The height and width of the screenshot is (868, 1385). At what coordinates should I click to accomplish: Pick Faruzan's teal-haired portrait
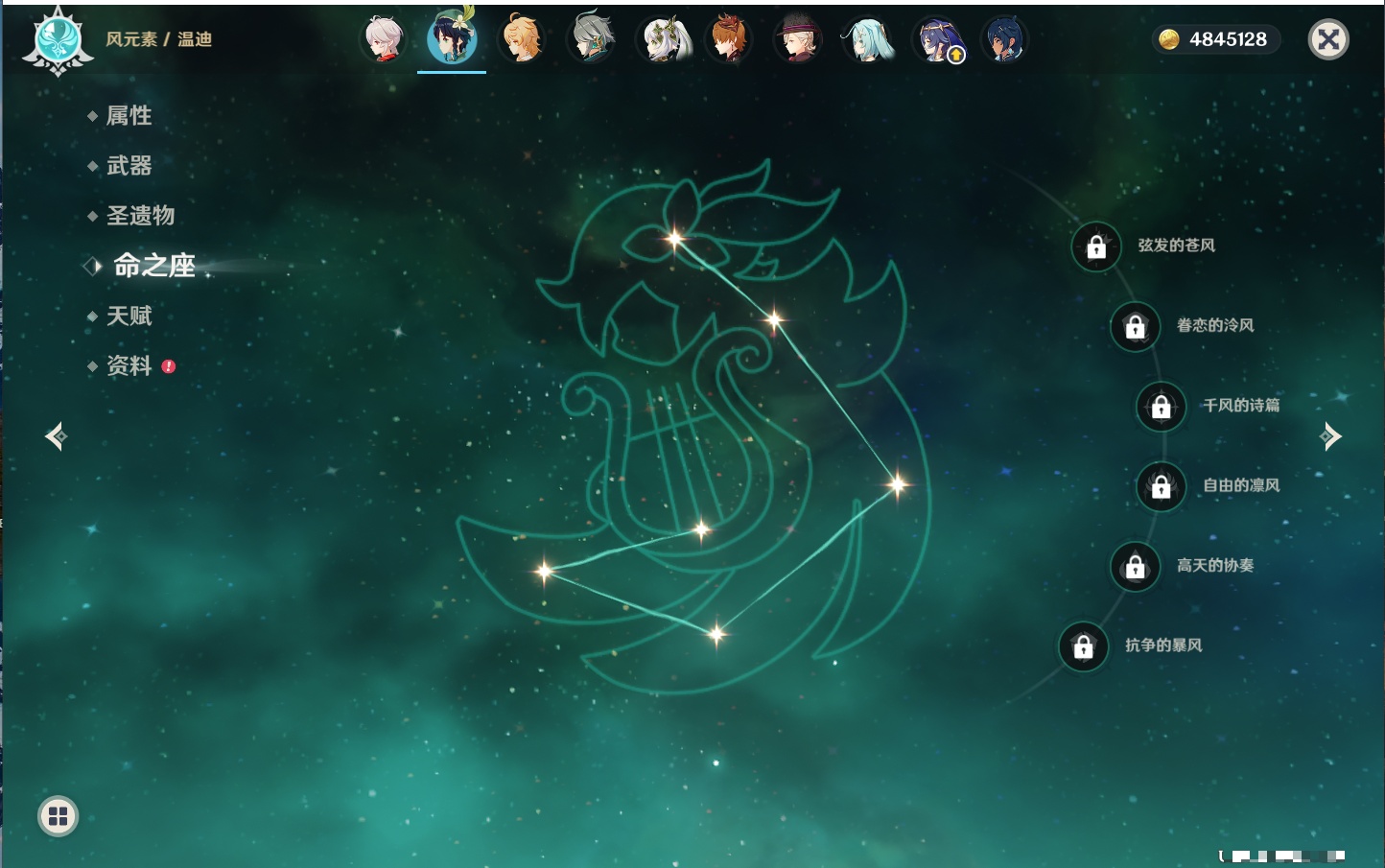point(867,40)
